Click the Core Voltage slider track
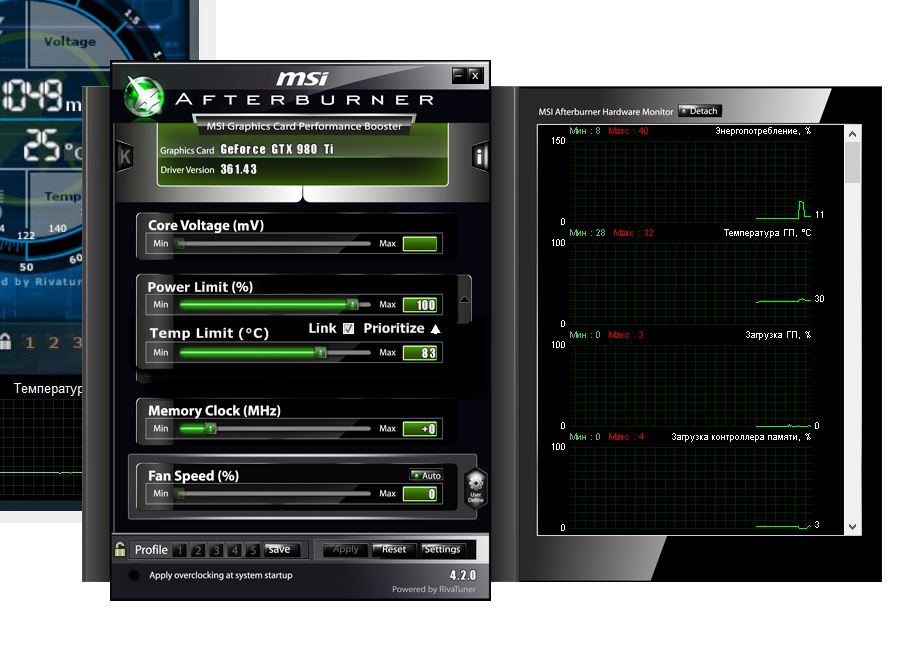This screenshot has width=913, height=666. pyautogui.click(x=274, y=244)
